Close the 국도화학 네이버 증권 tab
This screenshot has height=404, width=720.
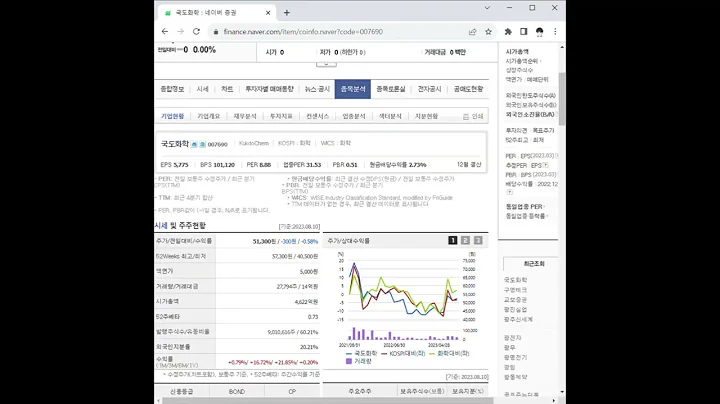[x=268, y=13]
